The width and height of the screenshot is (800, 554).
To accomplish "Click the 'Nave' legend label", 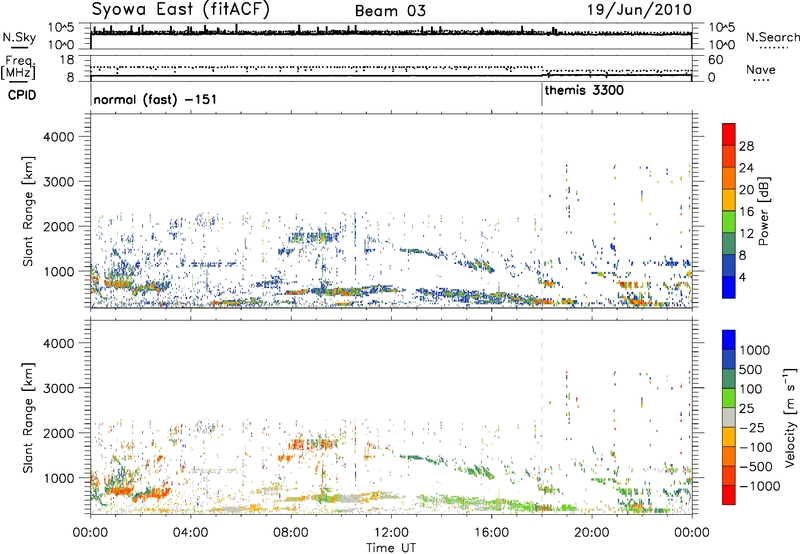I will 761,69.
